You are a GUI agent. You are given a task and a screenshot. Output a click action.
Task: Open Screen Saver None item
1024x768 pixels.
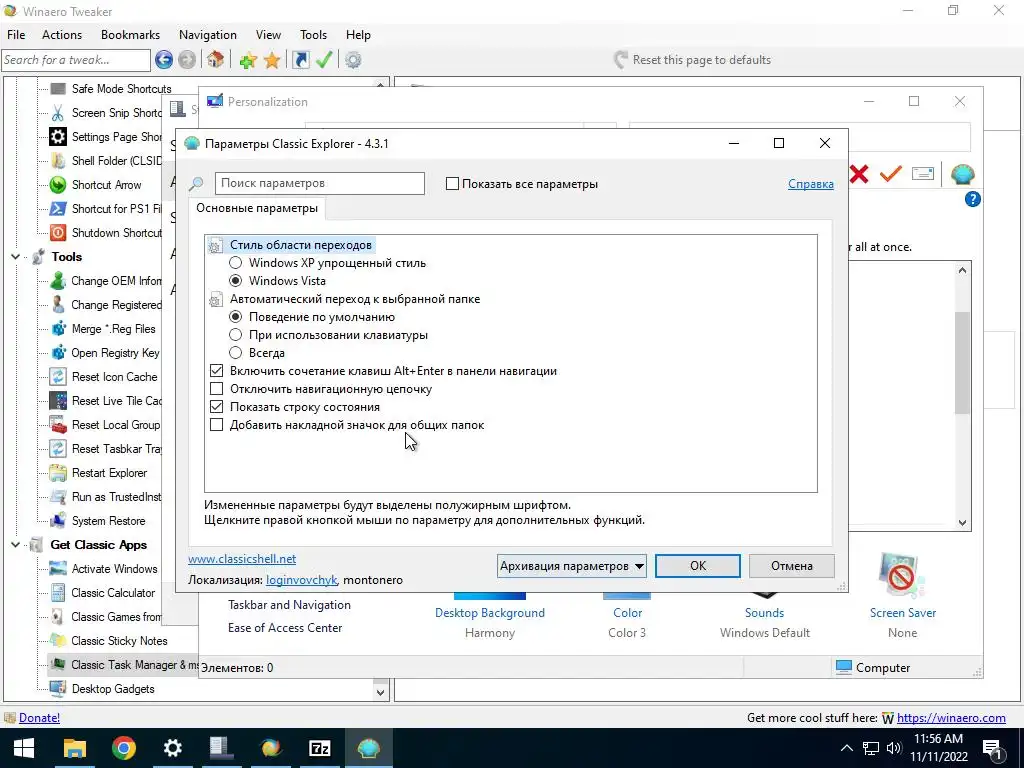[903, 596]
